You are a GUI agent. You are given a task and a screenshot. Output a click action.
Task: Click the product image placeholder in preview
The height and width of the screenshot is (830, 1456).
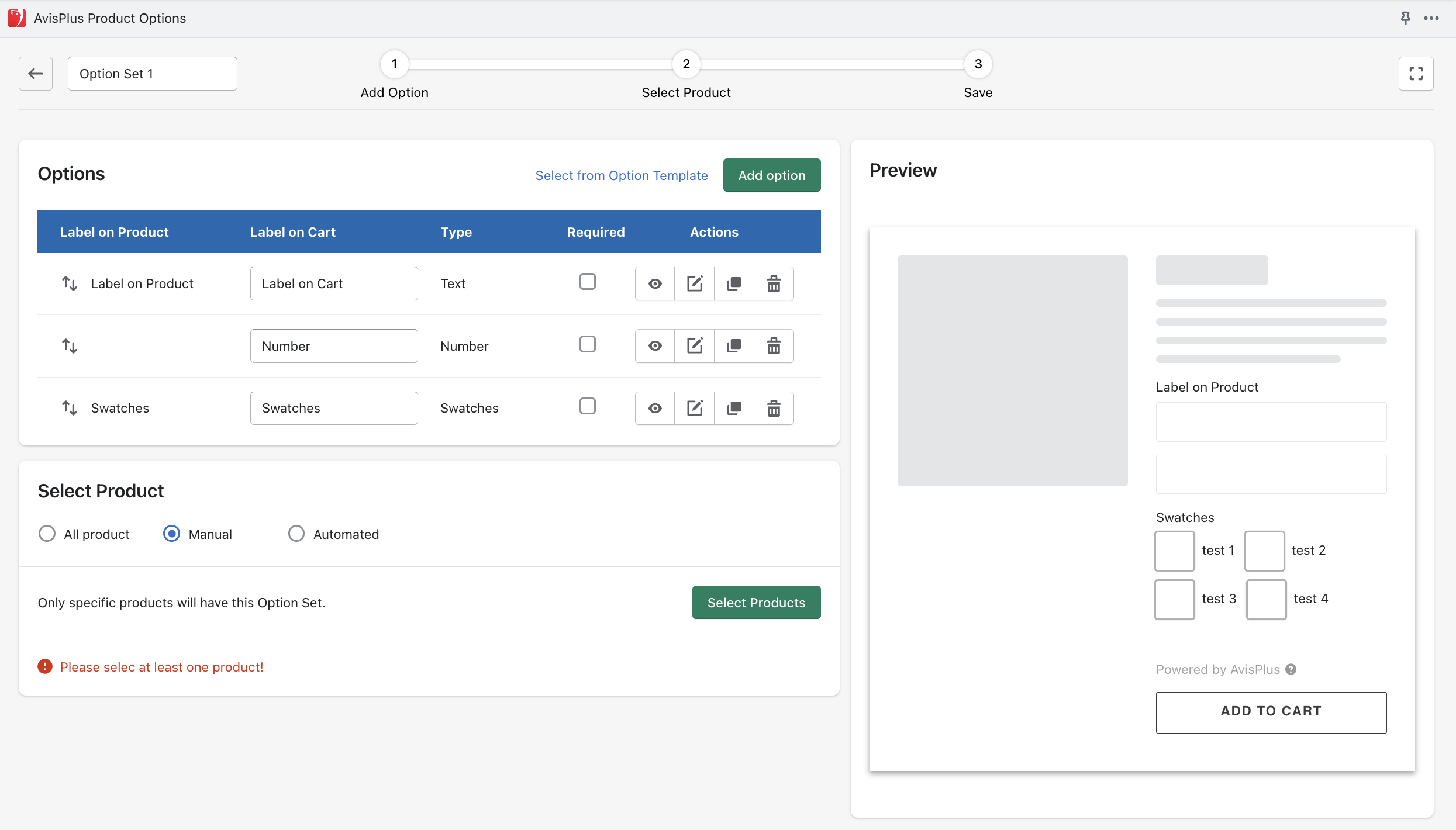coord(1012,371)
